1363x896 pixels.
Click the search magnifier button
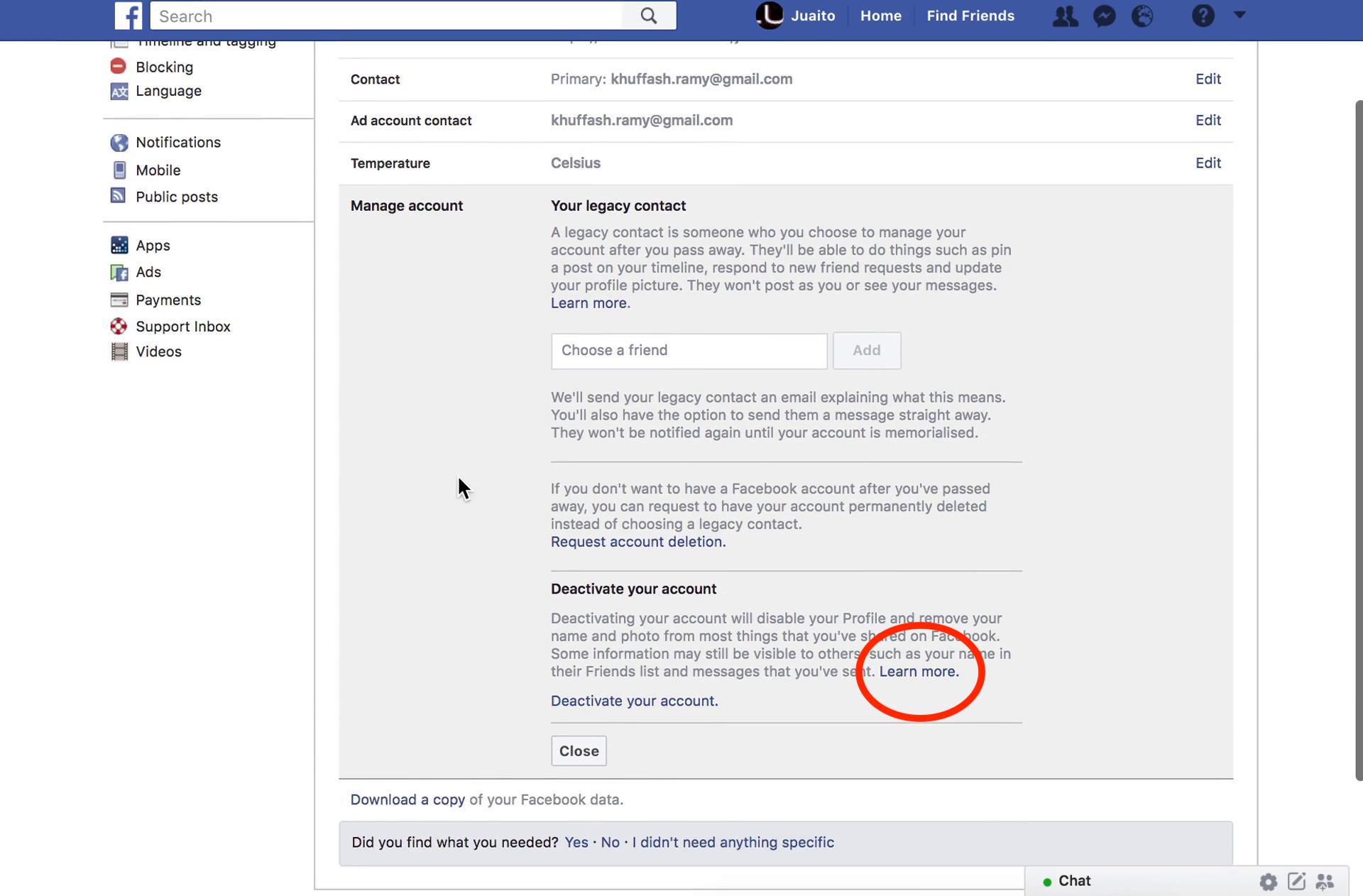(x=649, y=16)
